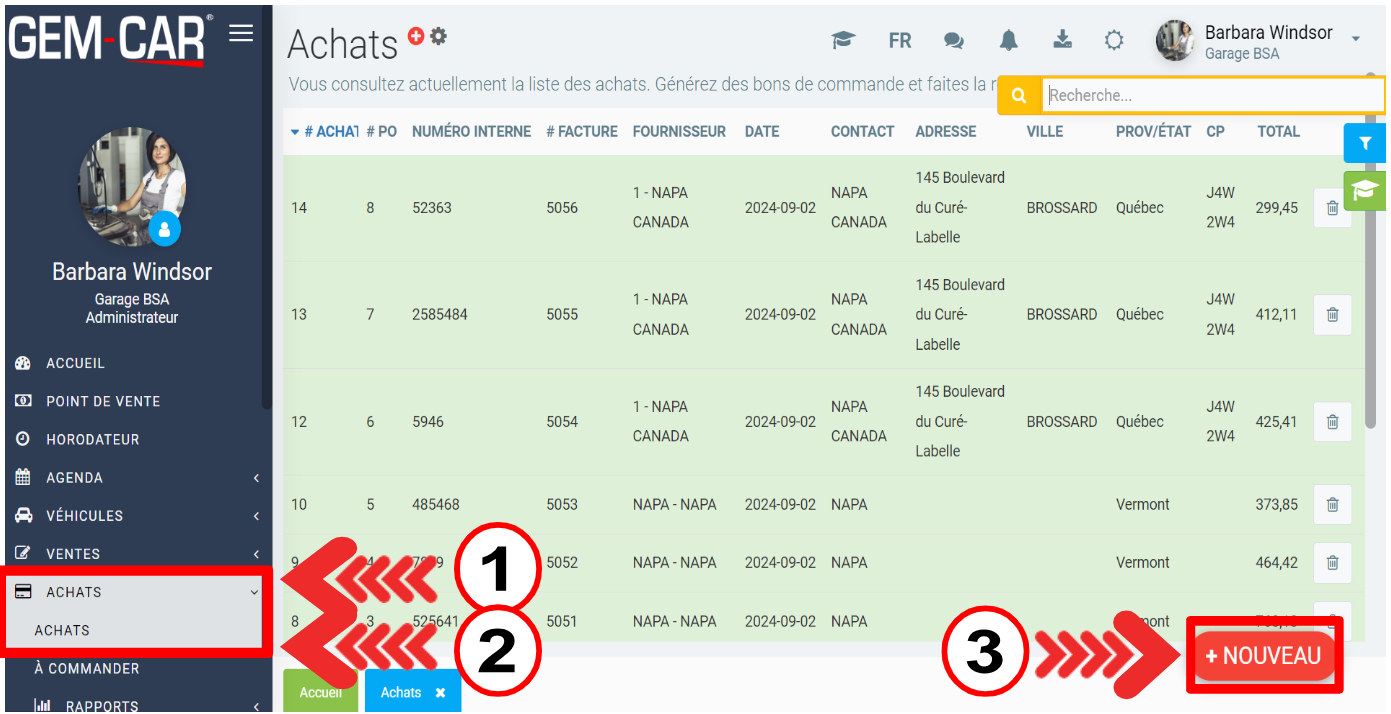Open settings gear beside Achats title
Screen dimensions: 1391x714
pyautogui.click(x=438, y=37)
